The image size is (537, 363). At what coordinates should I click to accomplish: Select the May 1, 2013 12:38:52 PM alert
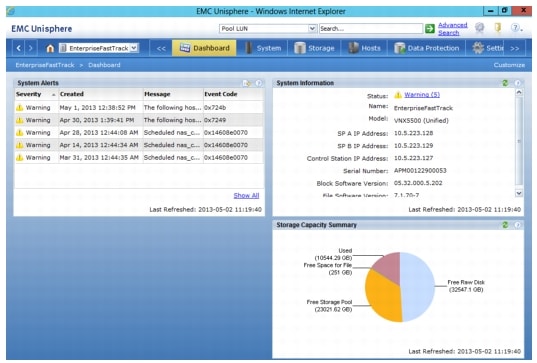tap(139, 108)
